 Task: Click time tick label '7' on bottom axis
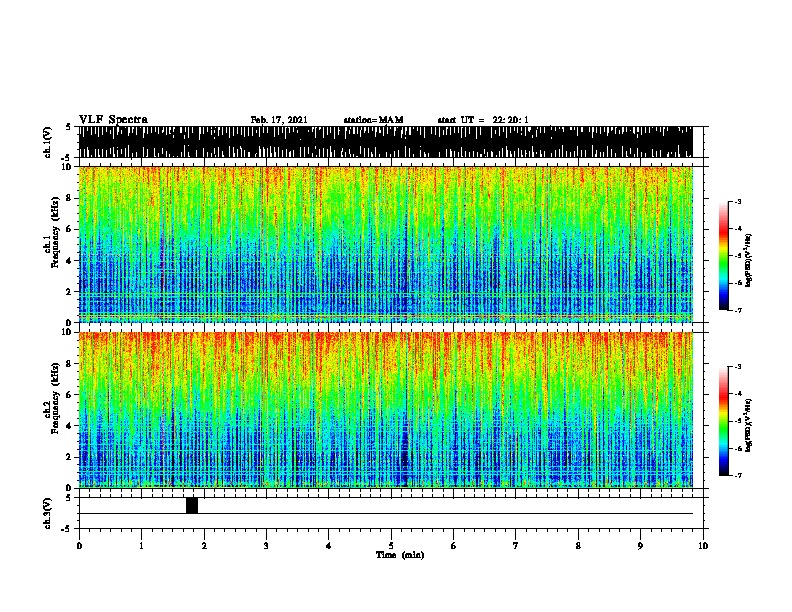[x=516, y=546]
